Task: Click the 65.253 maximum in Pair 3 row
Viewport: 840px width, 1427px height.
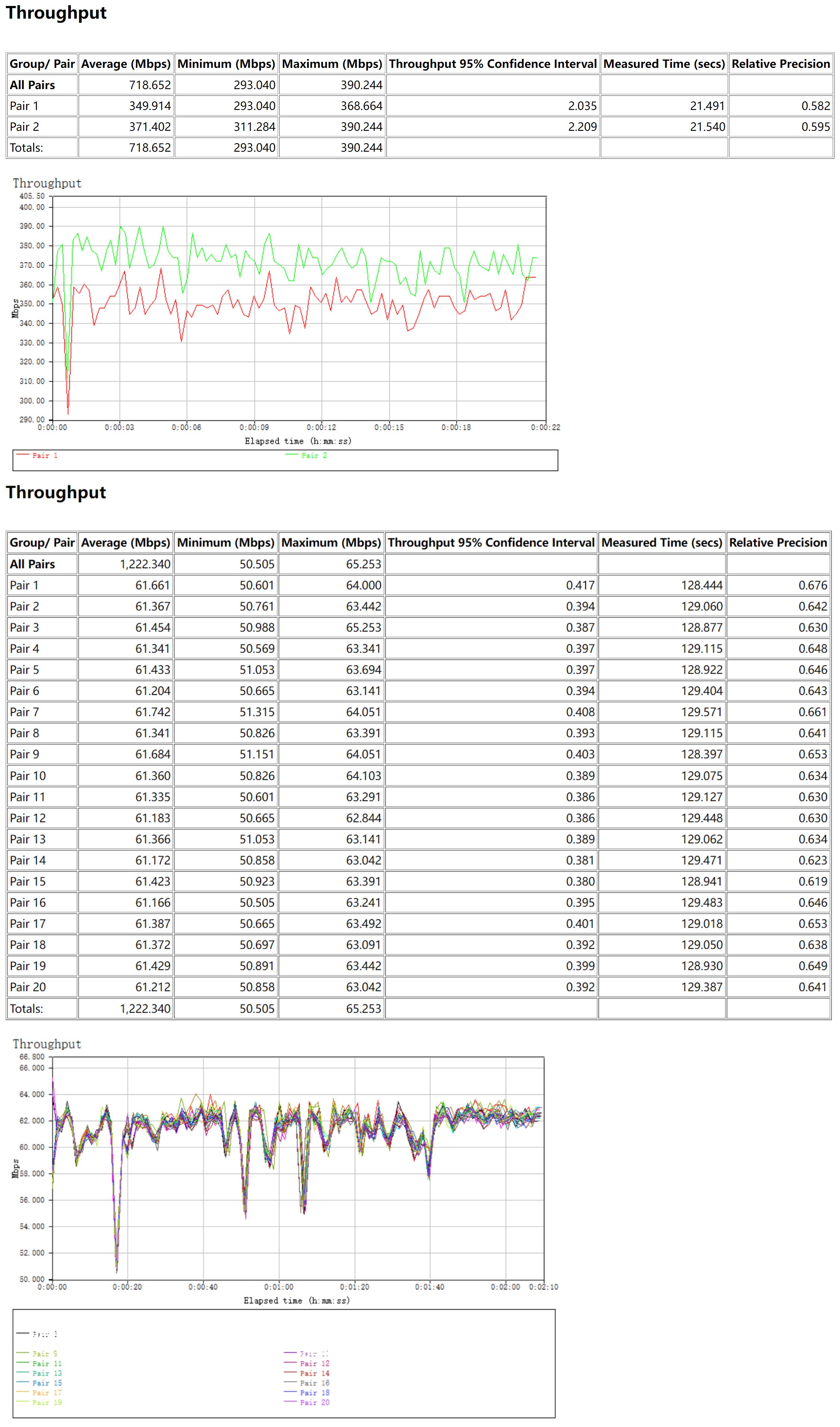Action: 363,628
